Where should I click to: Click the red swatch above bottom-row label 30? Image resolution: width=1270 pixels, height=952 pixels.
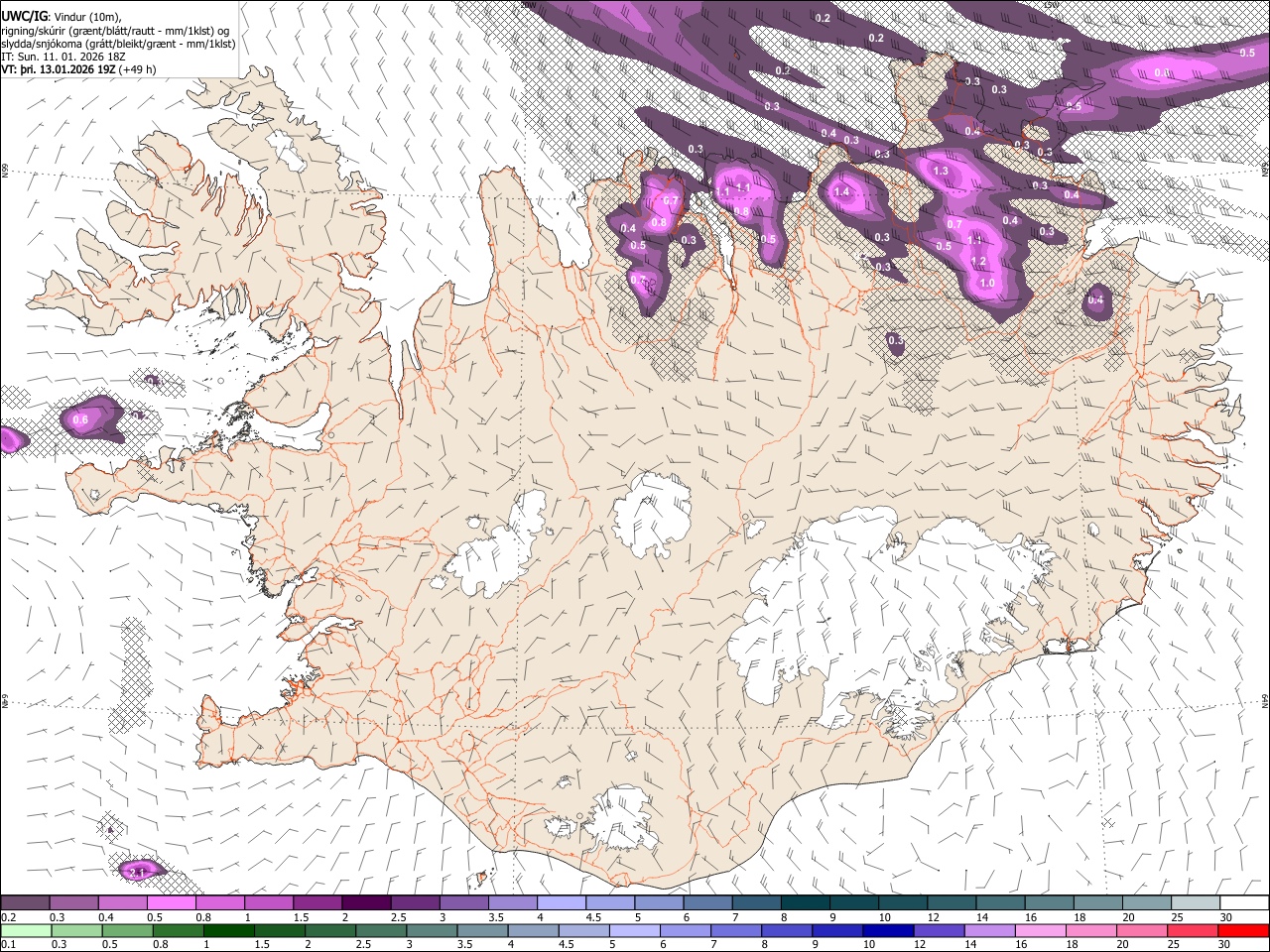tap(1244, 930)
